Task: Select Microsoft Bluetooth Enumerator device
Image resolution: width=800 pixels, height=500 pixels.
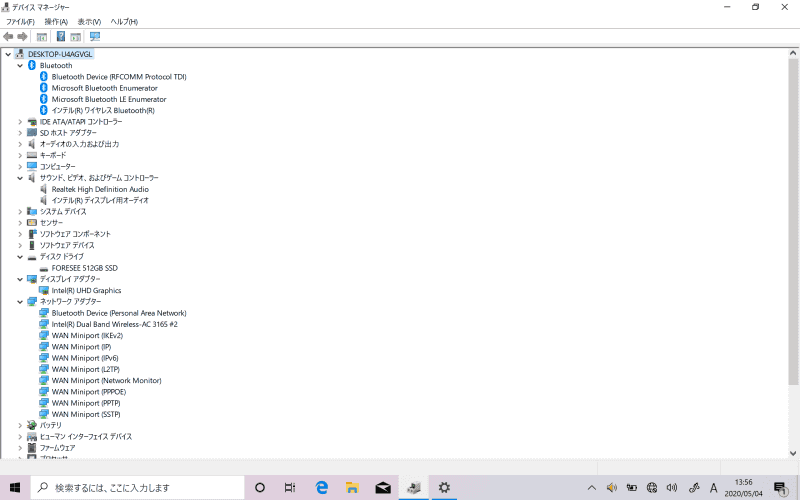Action: tap(105, 88)
